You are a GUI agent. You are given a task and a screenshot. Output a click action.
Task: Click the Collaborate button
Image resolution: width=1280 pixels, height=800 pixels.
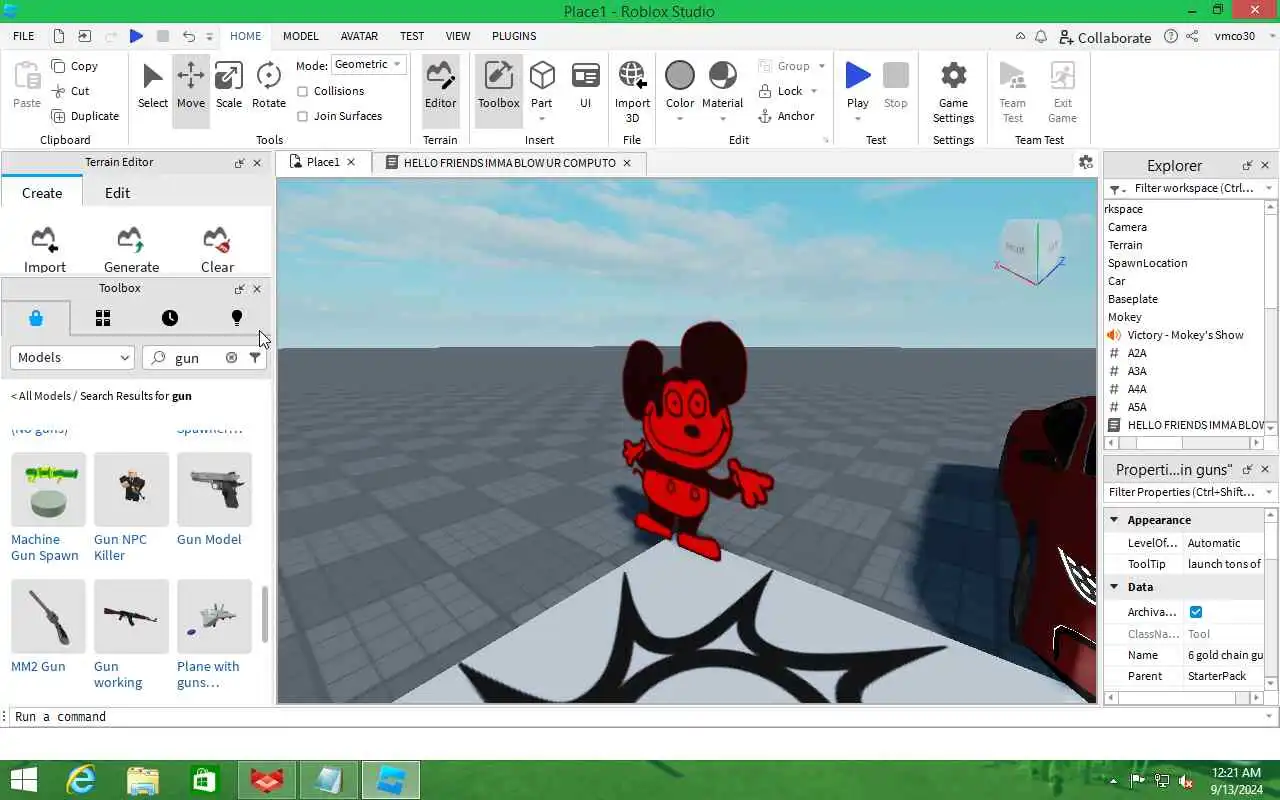[1105, 37]
